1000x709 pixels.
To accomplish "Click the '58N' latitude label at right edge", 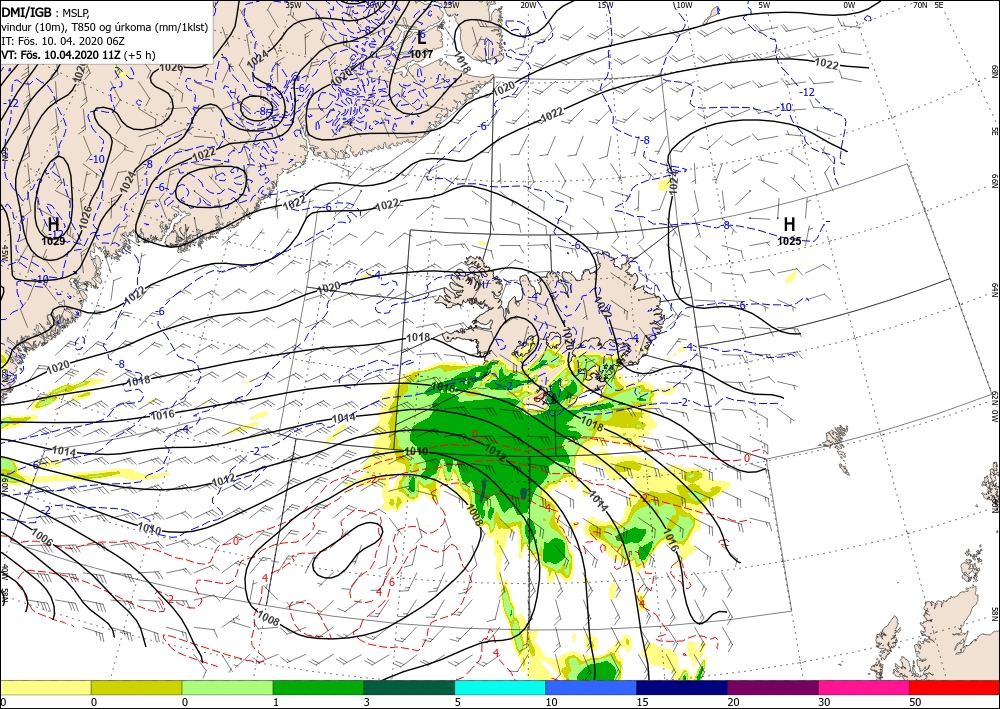I will pyautogui.click(x=994, y=615).
